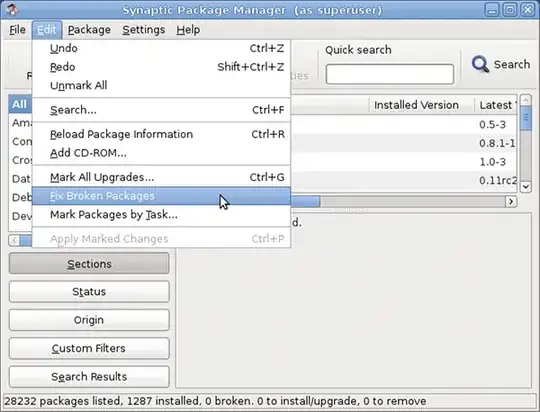The image size is (540, 412).
Task: Click the Search magnifier icon in toolbar
Action: coord(480,64)
